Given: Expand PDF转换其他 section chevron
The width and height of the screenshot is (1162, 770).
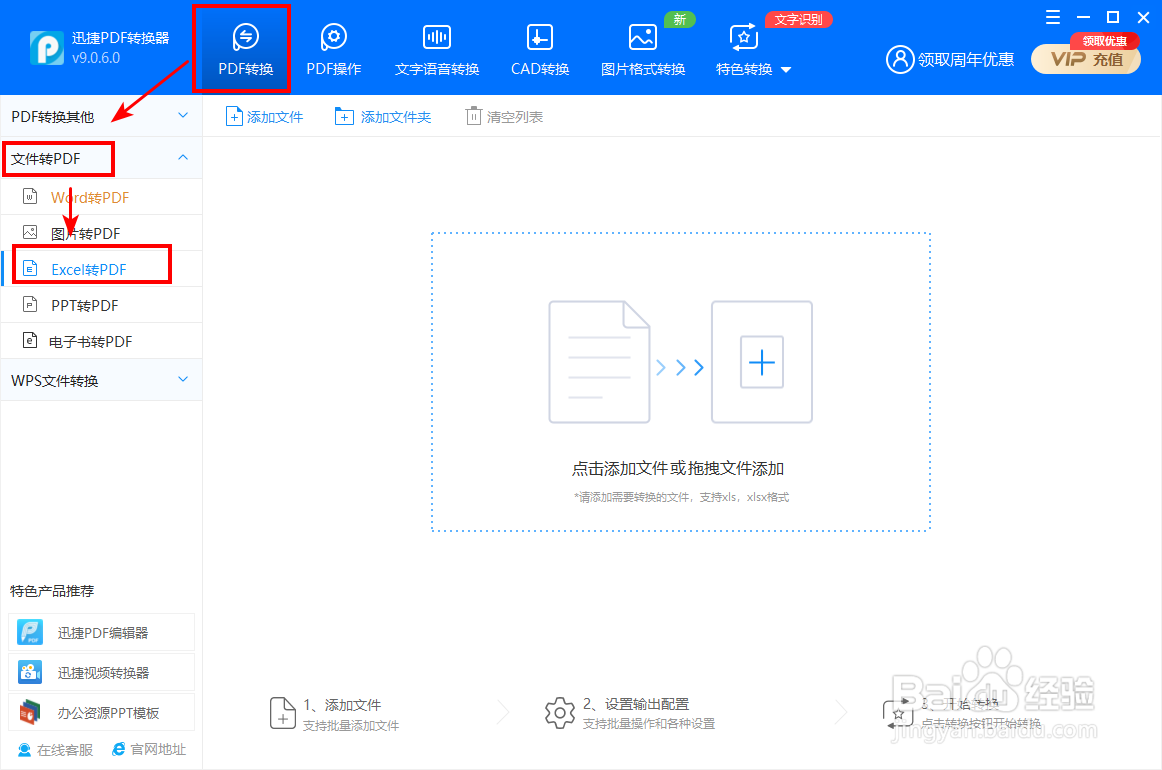Looking at the screenshot, I should [183, 116].
